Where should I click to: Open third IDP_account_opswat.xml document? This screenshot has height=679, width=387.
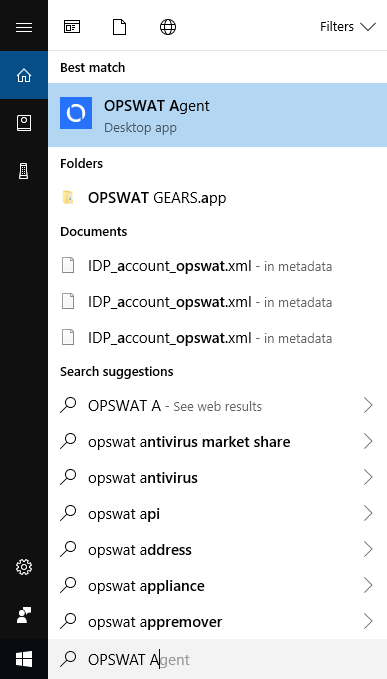218,337
